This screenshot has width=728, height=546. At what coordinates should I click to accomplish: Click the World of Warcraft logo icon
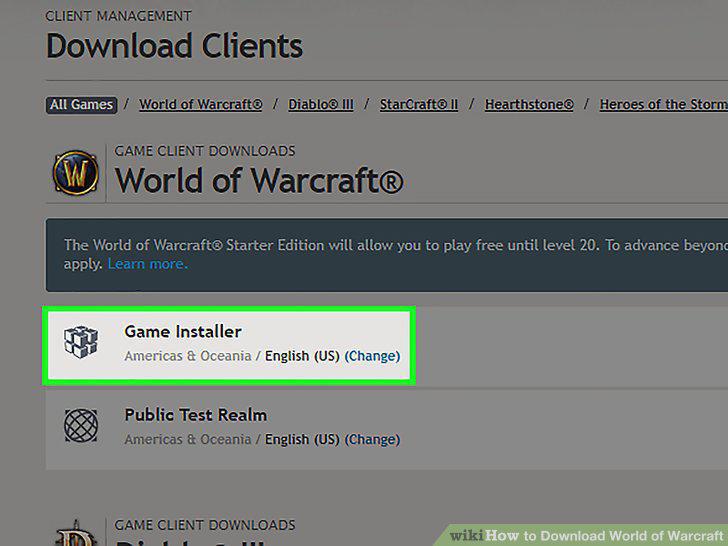[x=76, y=173]
